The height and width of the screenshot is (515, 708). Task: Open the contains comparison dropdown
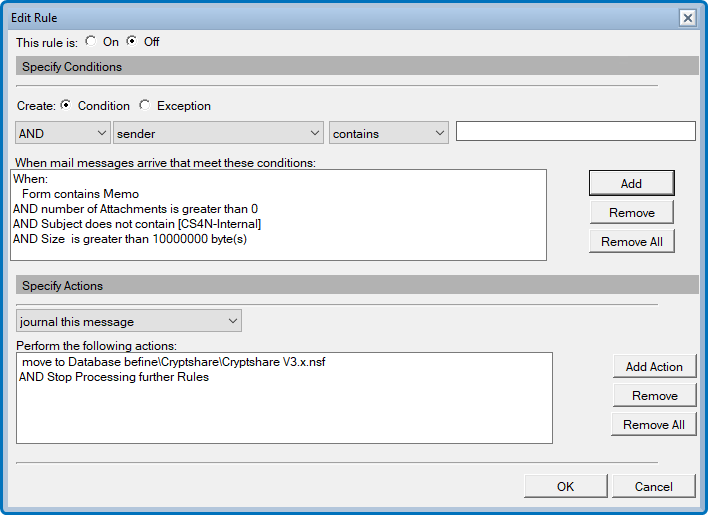click(x=389, y=133)
